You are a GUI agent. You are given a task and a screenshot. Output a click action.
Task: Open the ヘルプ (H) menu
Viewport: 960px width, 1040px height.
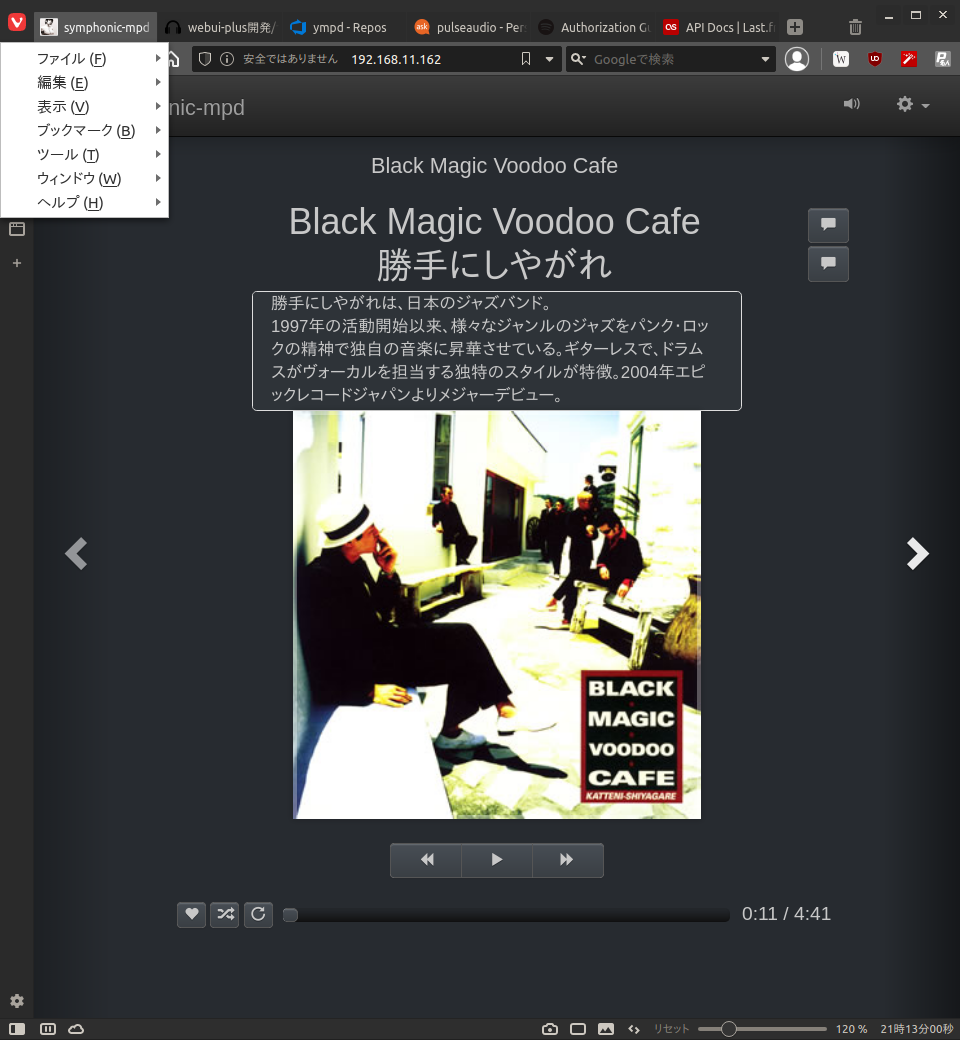84,202
